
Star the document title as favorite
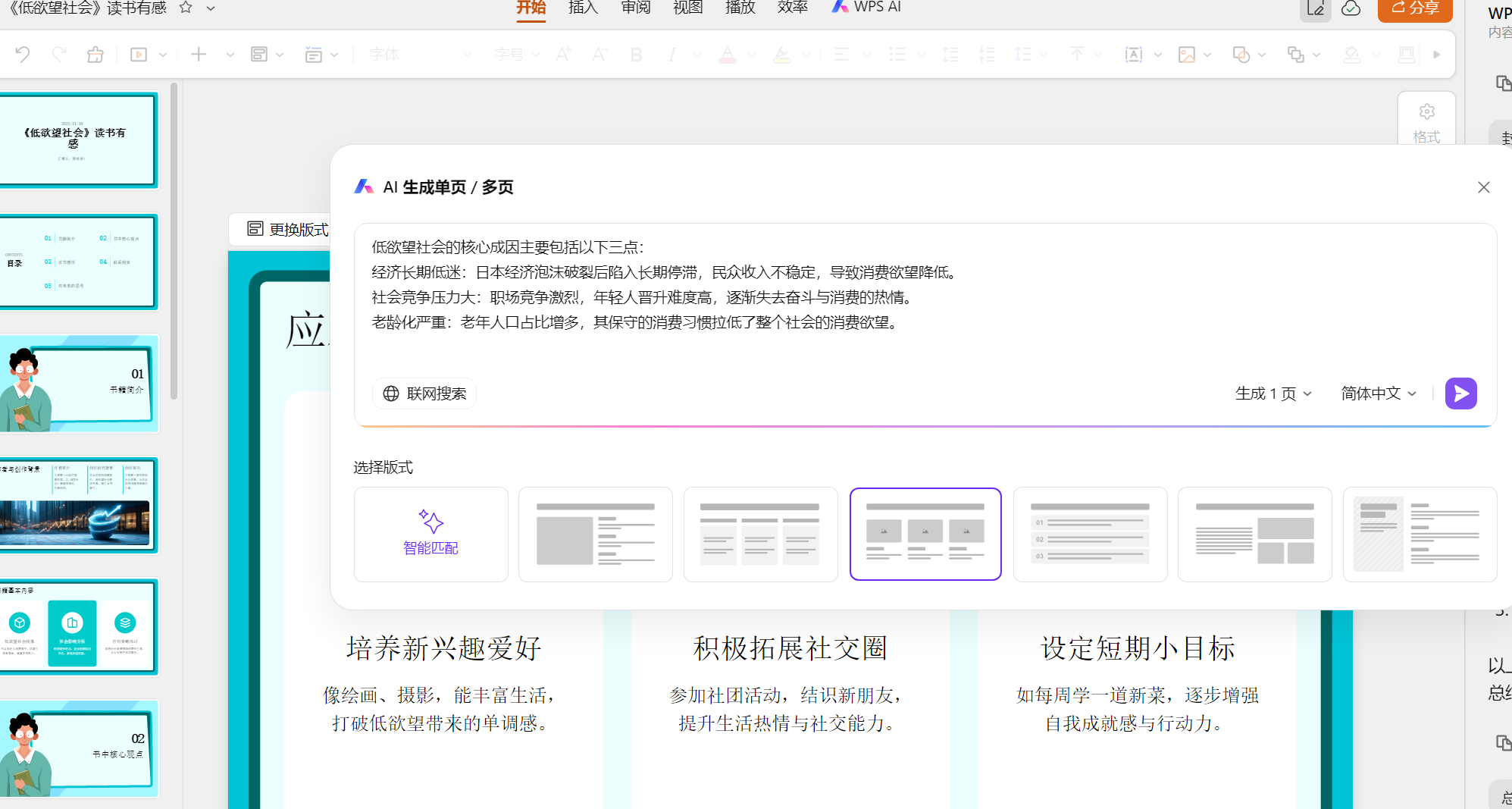coord(186,8)
